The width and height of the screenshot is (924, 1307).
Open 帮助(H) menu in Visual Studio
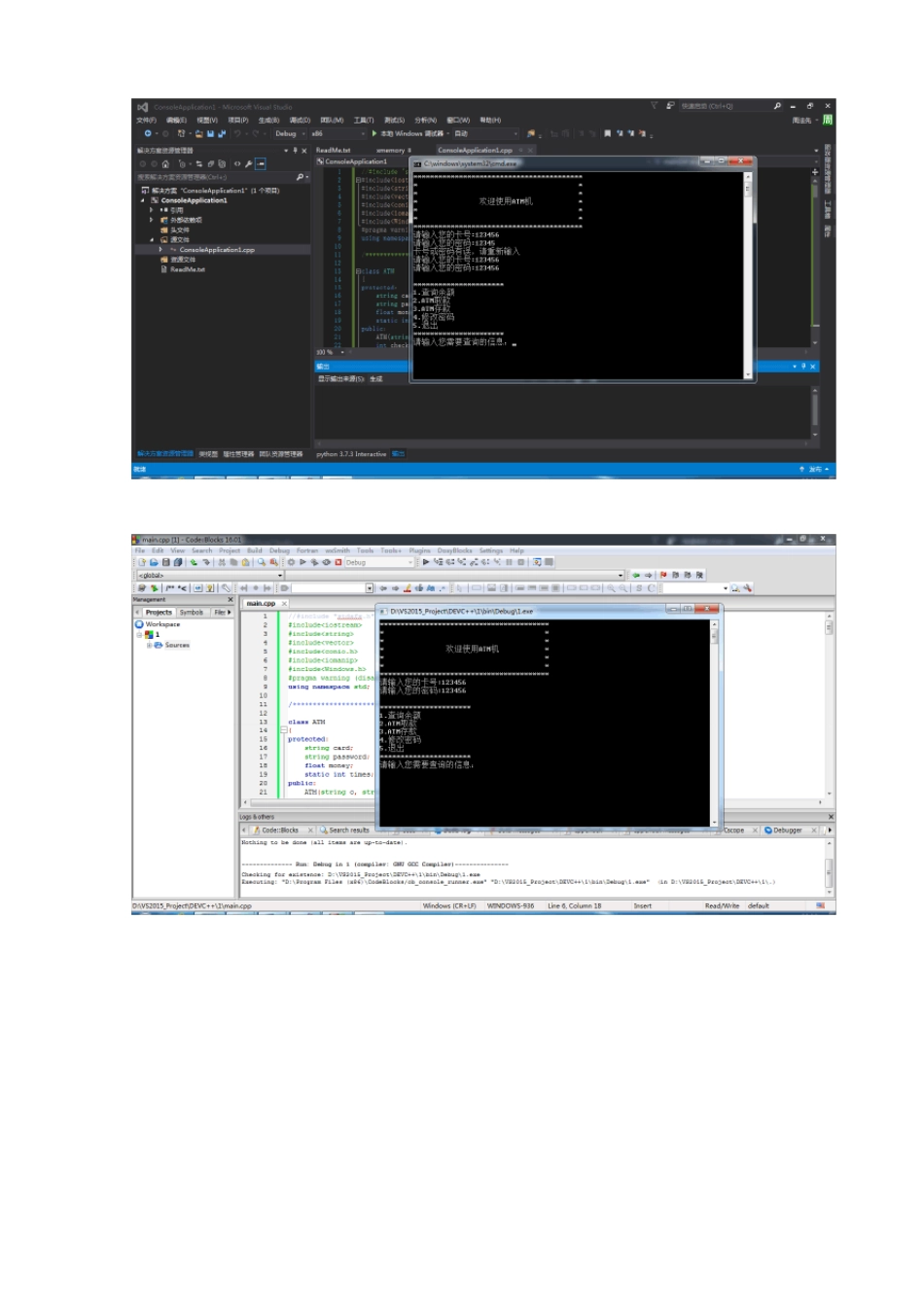point(490,121)
